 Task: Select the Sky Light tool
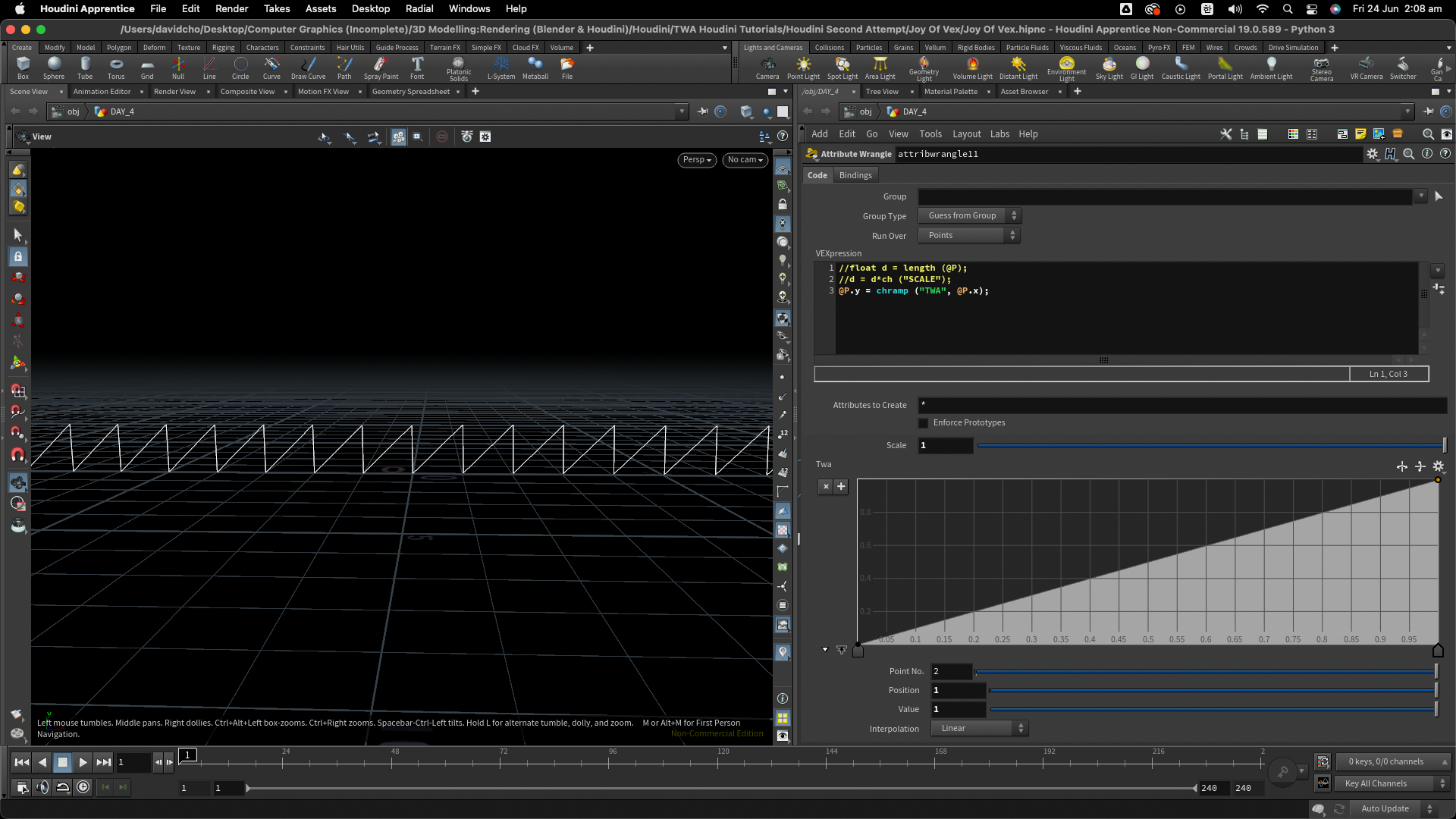(1109, 67)
